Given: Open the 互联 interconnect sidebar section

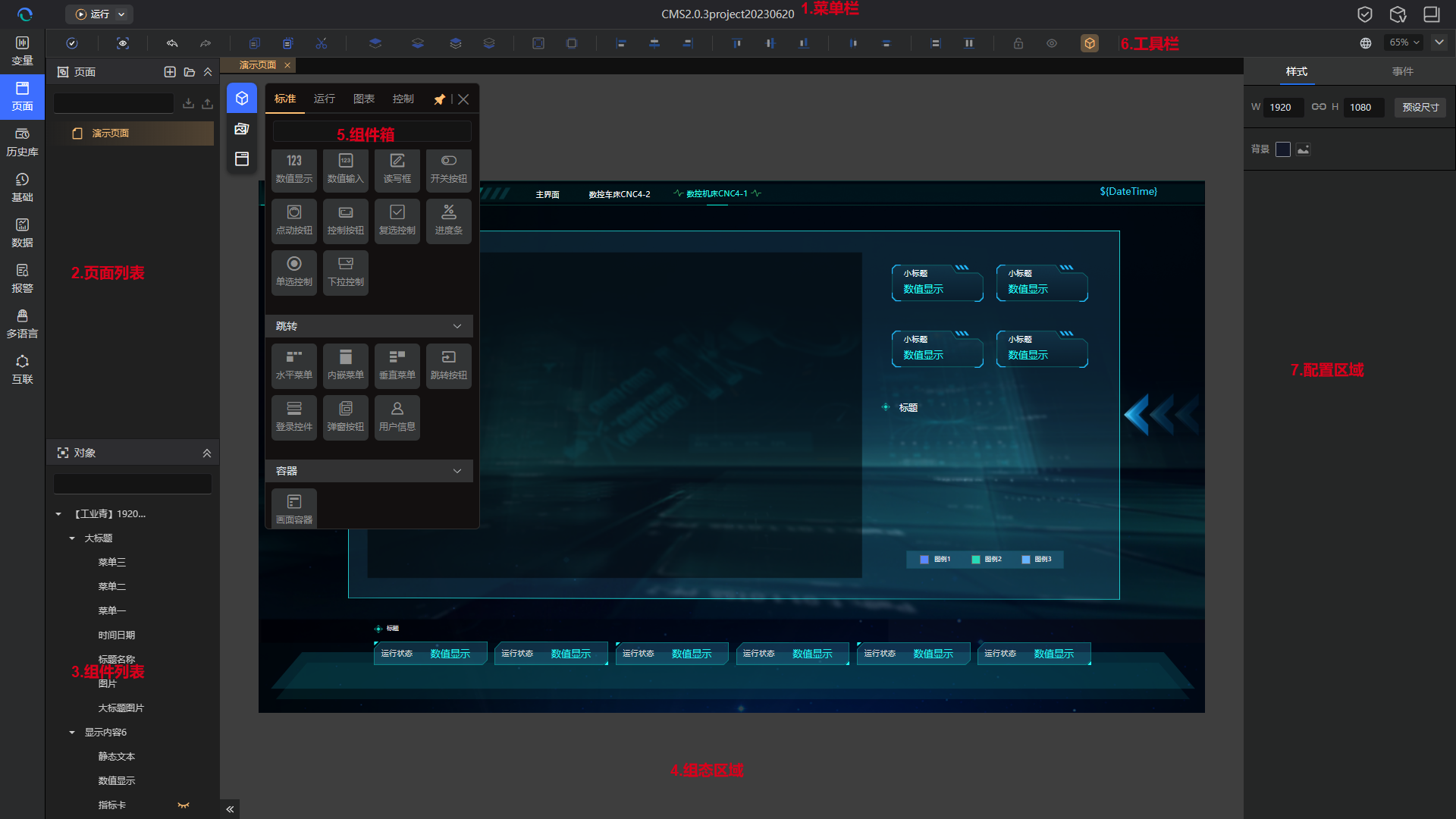Looking at the screenshot, I should [x=22, y=369].
